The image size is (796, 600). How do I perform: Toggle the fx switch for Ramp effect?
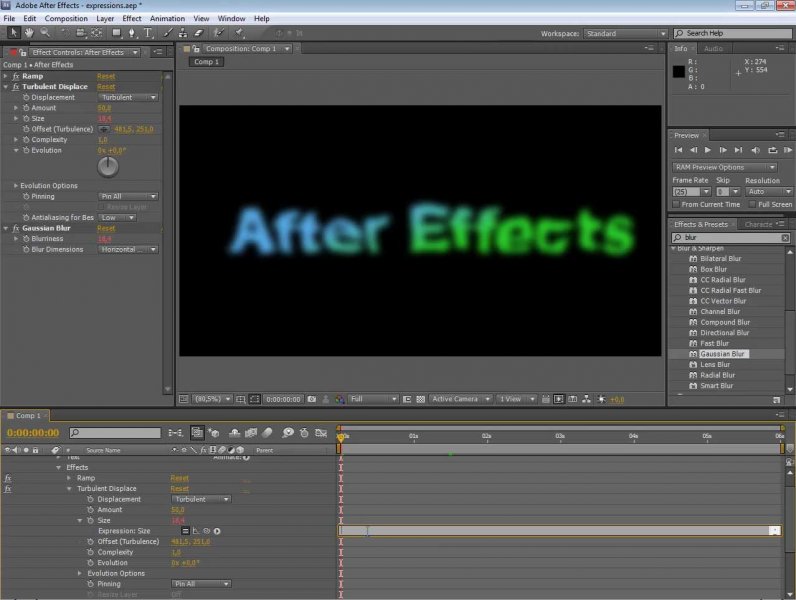pos(8,478)
